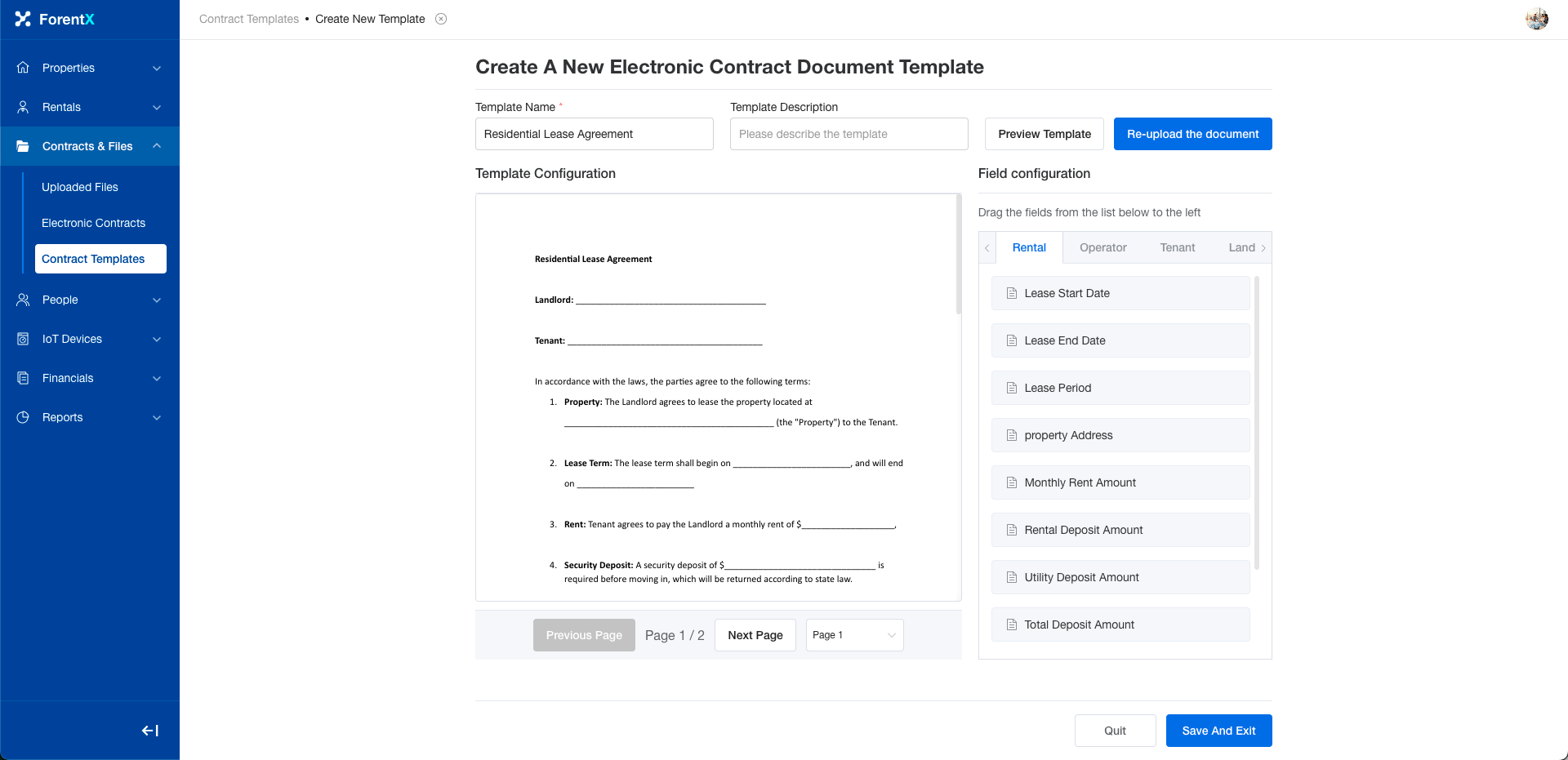Open Electronic Contracts in sidebar
The image size is (1568, 760).
tap(93, 223)
